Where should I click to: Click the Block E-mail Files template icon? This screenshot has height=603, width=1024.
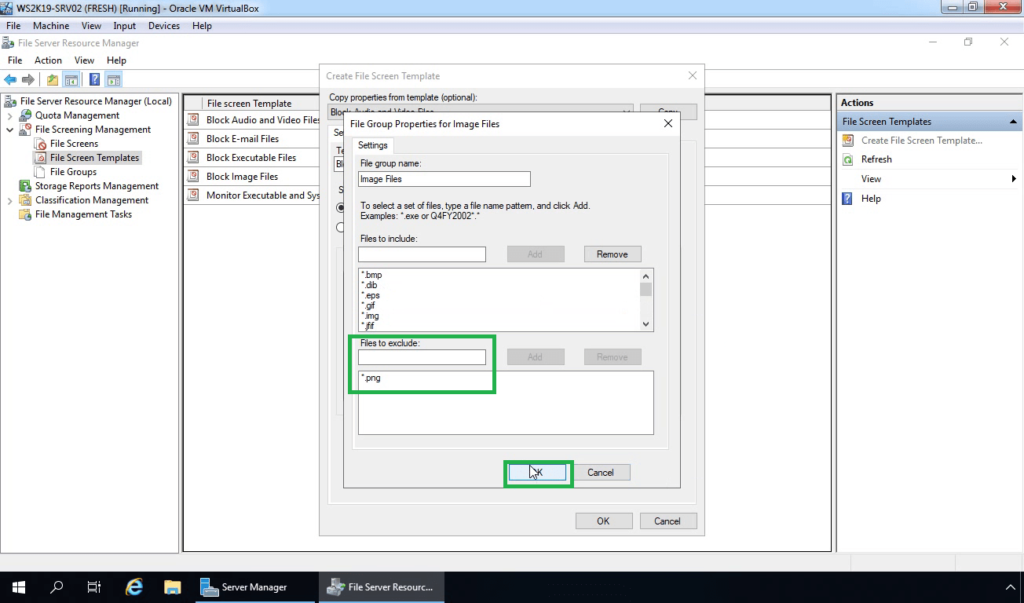(x=193, y=139)
